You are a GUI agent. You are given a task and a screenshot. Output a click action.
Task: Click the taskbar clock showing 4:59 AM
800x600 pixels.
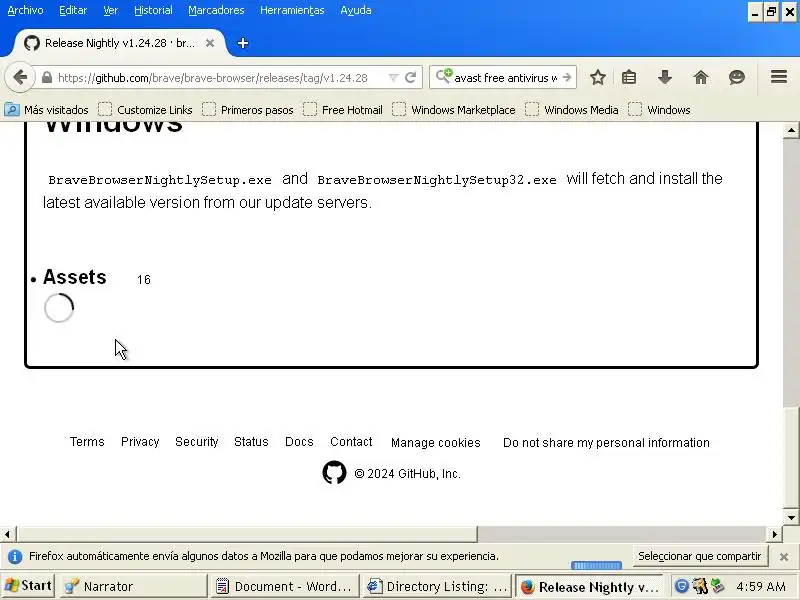(761, 587)
